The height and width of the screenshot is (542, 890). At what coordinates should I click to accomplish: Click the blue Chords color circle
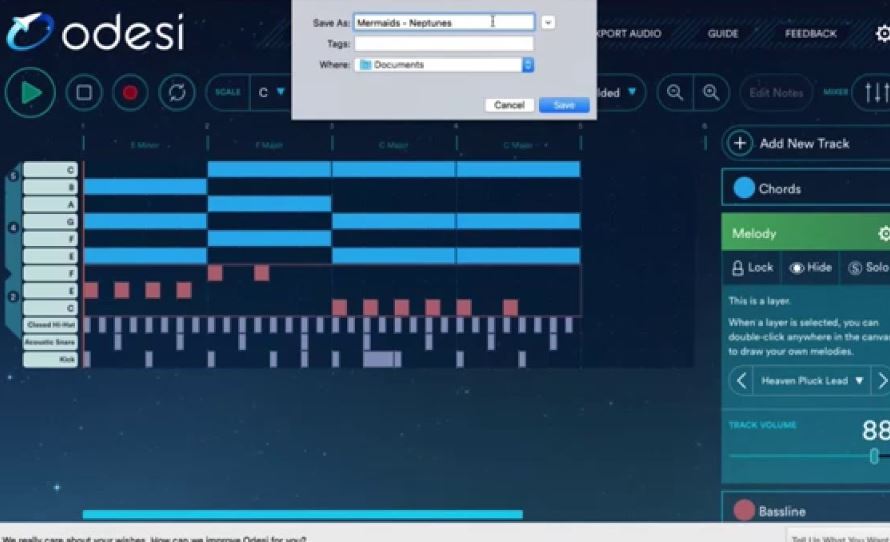click(744, 188)
